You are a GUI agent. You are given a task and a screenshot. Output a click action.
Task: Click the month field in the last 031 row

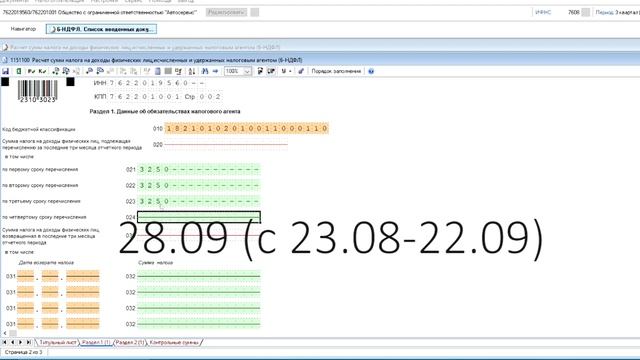click(x=50, y=324)
